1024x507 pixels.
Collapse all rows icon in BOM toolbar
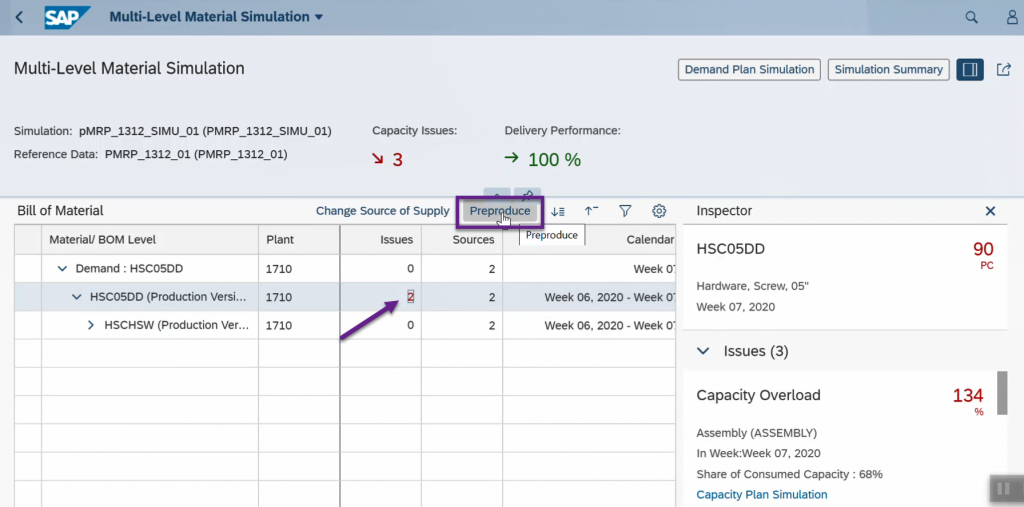pos(591,211)
